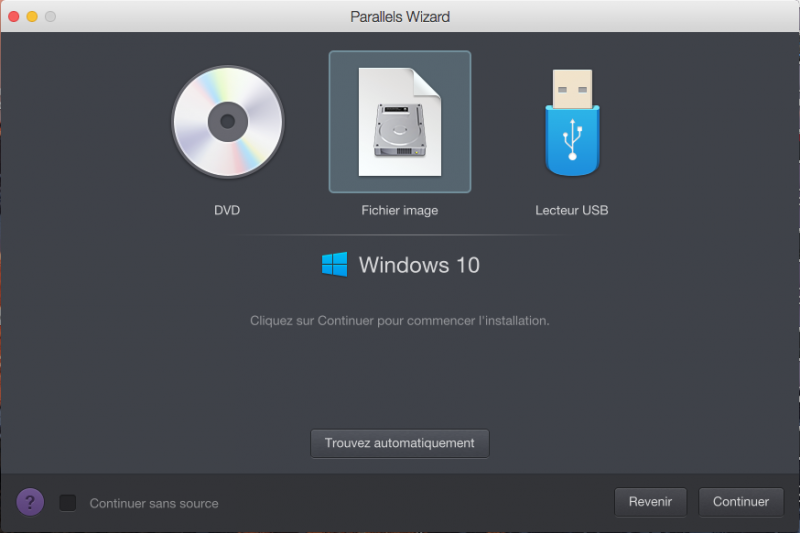Click the Continuer sans source label
Image resolution: width=800 pixels, height=533 pixels.
(x=154, y=503)
